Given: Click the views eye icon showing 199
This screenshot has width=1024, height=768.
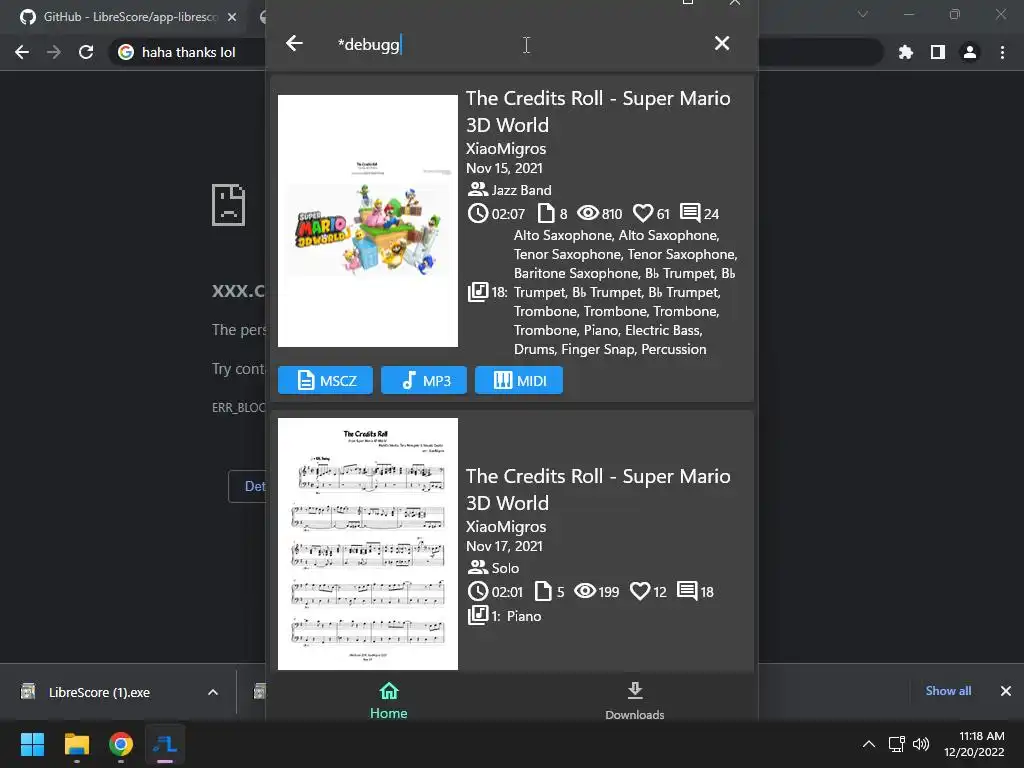Looking at the screenshot, I should pyautogui.click(x=585, y=591).
